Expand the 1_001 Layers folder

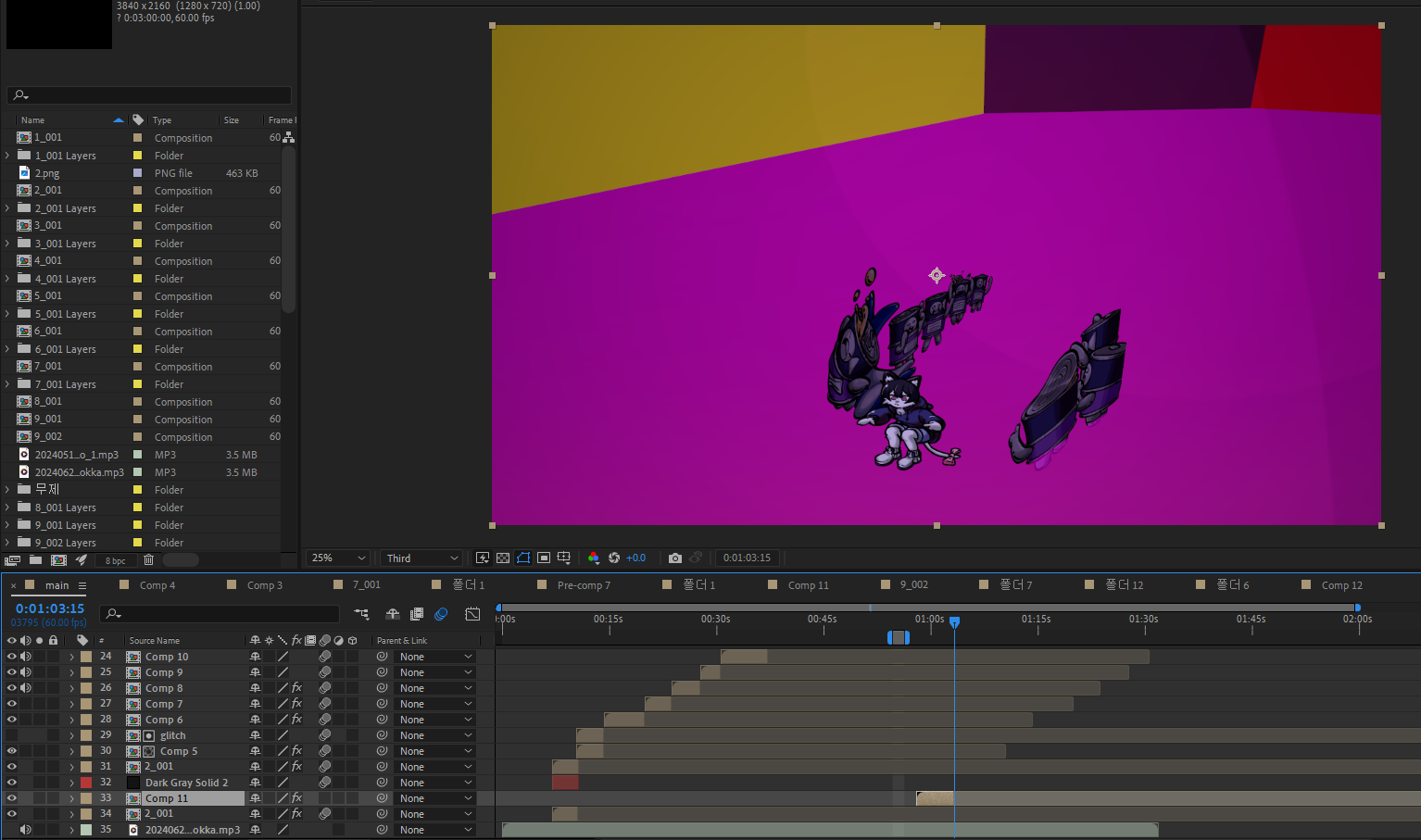pyautogui.click(x=8, y=156)
